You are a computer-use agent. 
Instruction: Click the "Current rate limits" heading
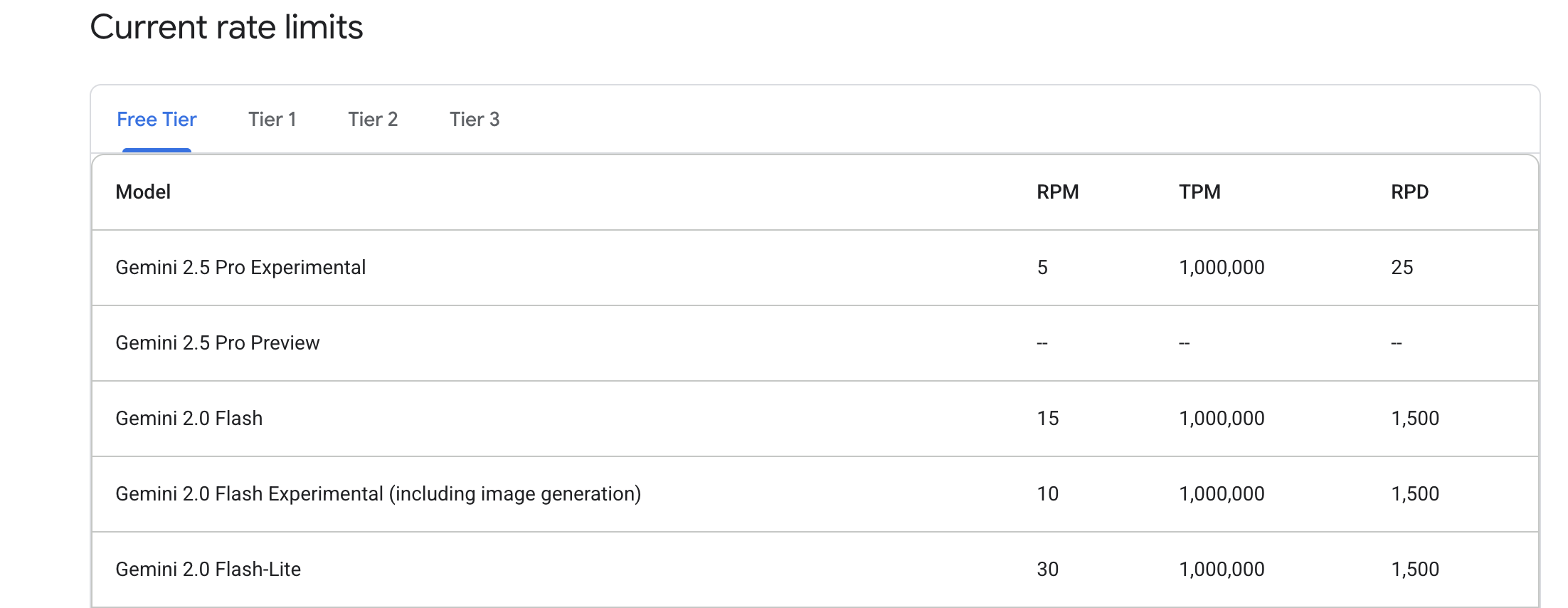tap(226, 28)
